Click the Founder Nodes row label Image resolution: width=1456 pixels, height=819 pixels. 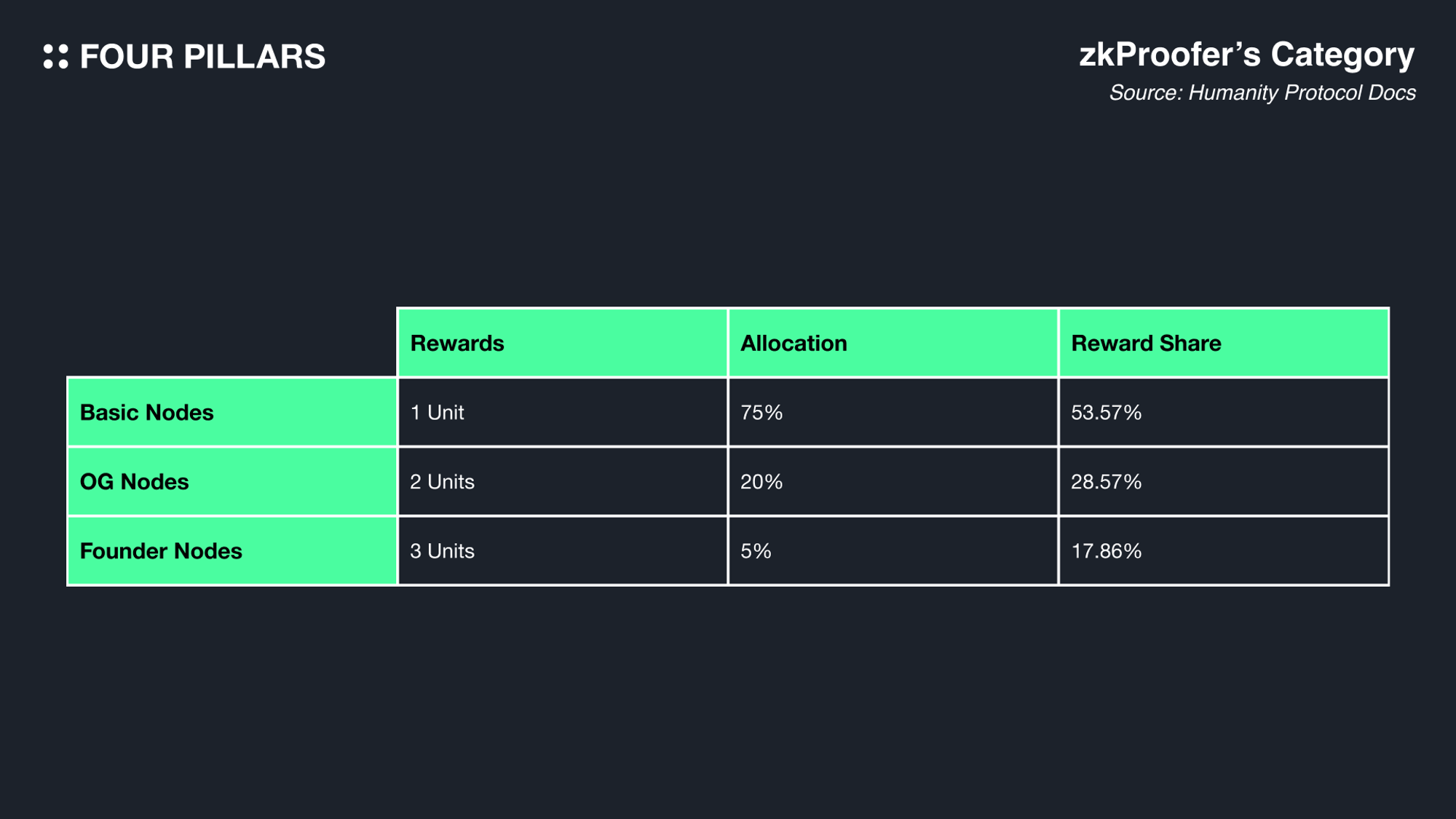click(x=161, y=551)
